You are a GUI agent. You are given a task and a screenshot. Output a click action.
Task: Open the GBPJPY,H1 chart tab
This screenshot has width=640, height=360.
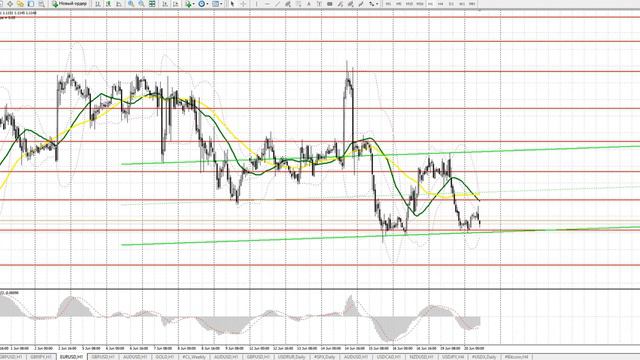(x=41, y=357)
